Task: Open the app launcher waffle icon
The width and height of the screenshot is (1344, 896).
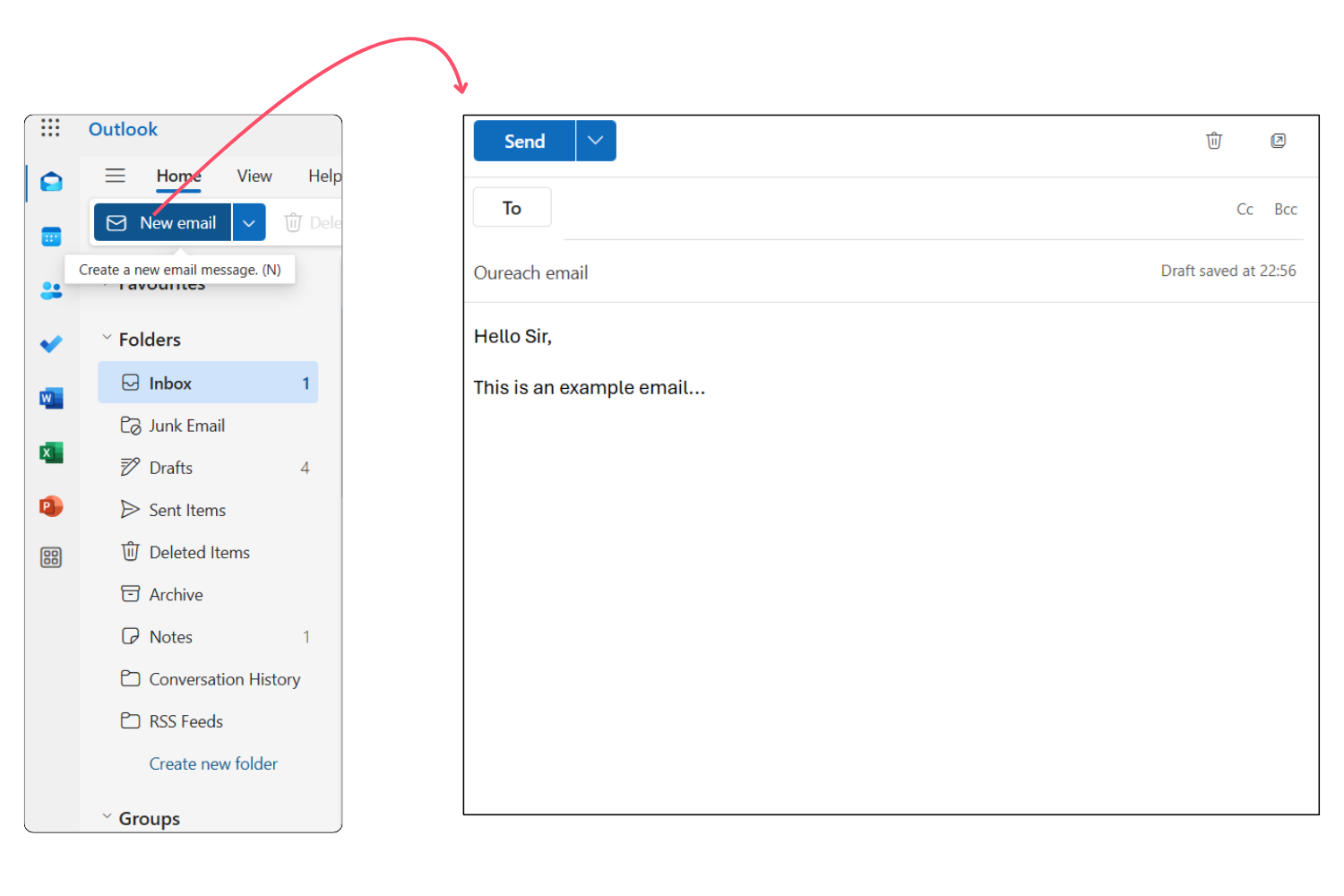Action: coord(50,127)
